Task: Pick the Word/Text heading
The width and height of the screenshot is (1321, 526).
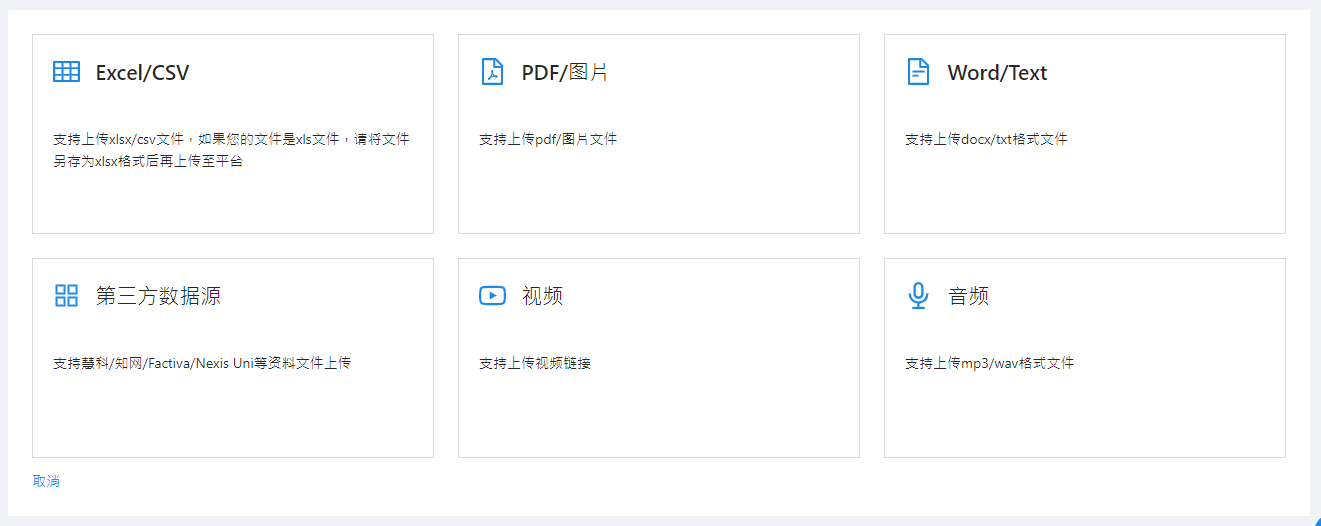Action: 997,73
